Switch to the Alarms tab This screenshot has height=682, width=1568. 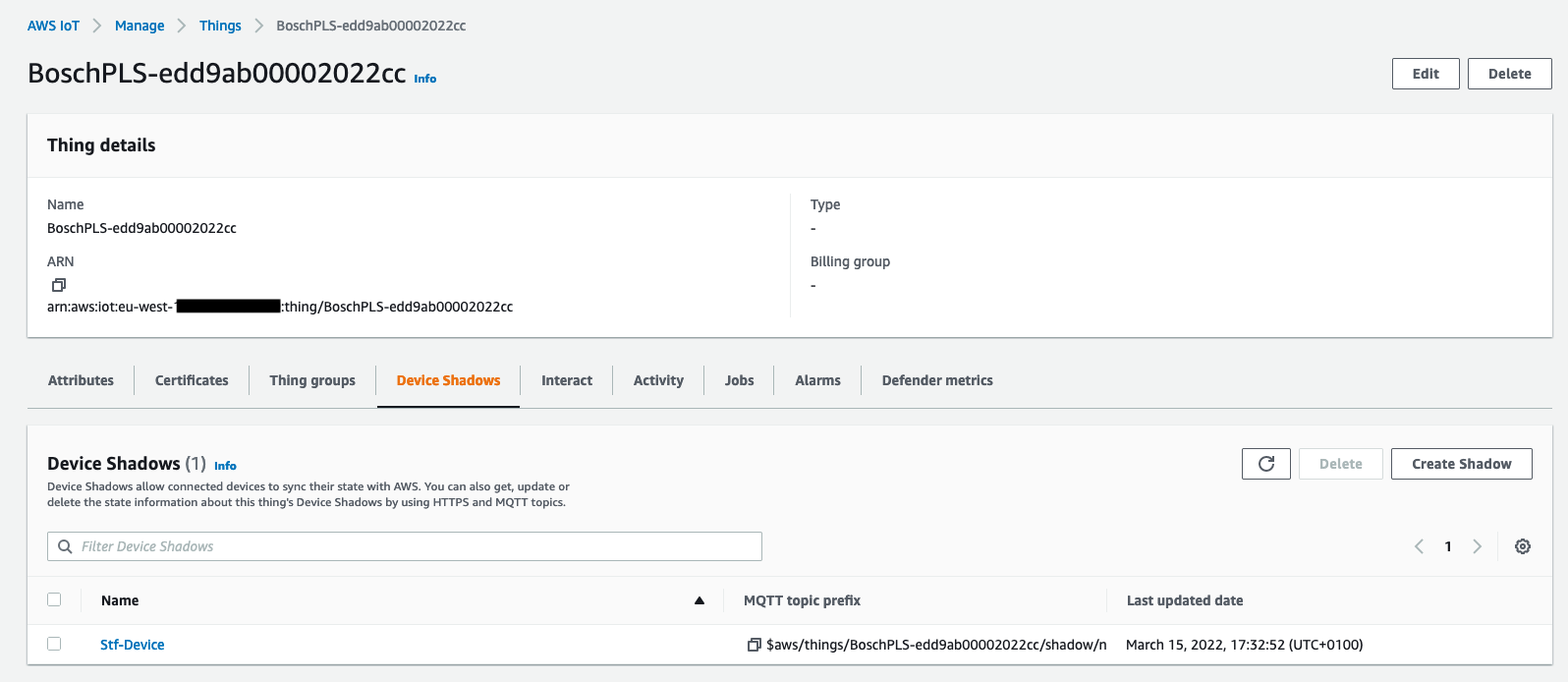click(817, 380)
